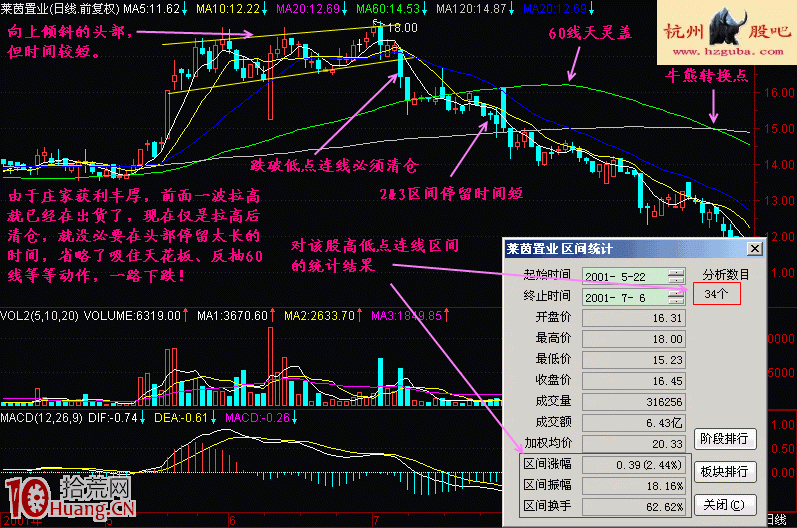Click the 莱茵置业(日线.前复权) chart title
Image resolution: width=797 pixels, height=528 pixels.
tap(60, 9)
